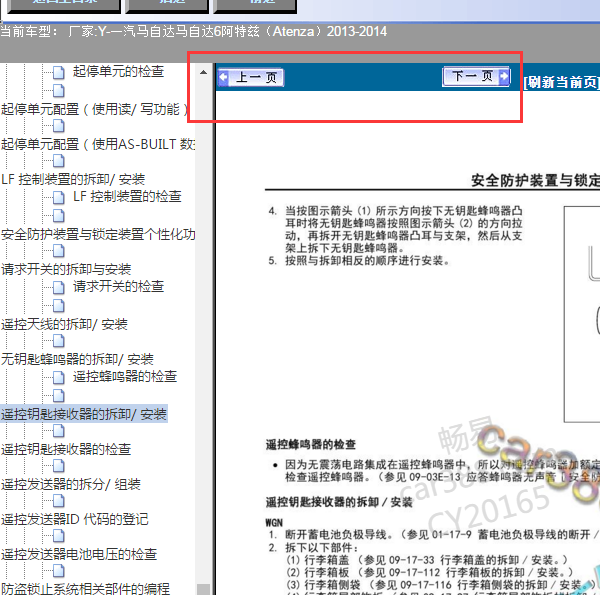Open tree entry 起停单元配置（使用读/写功能）
Image resolution: width=600 pixels, height=595 pixels.
[x=95, y=109]
